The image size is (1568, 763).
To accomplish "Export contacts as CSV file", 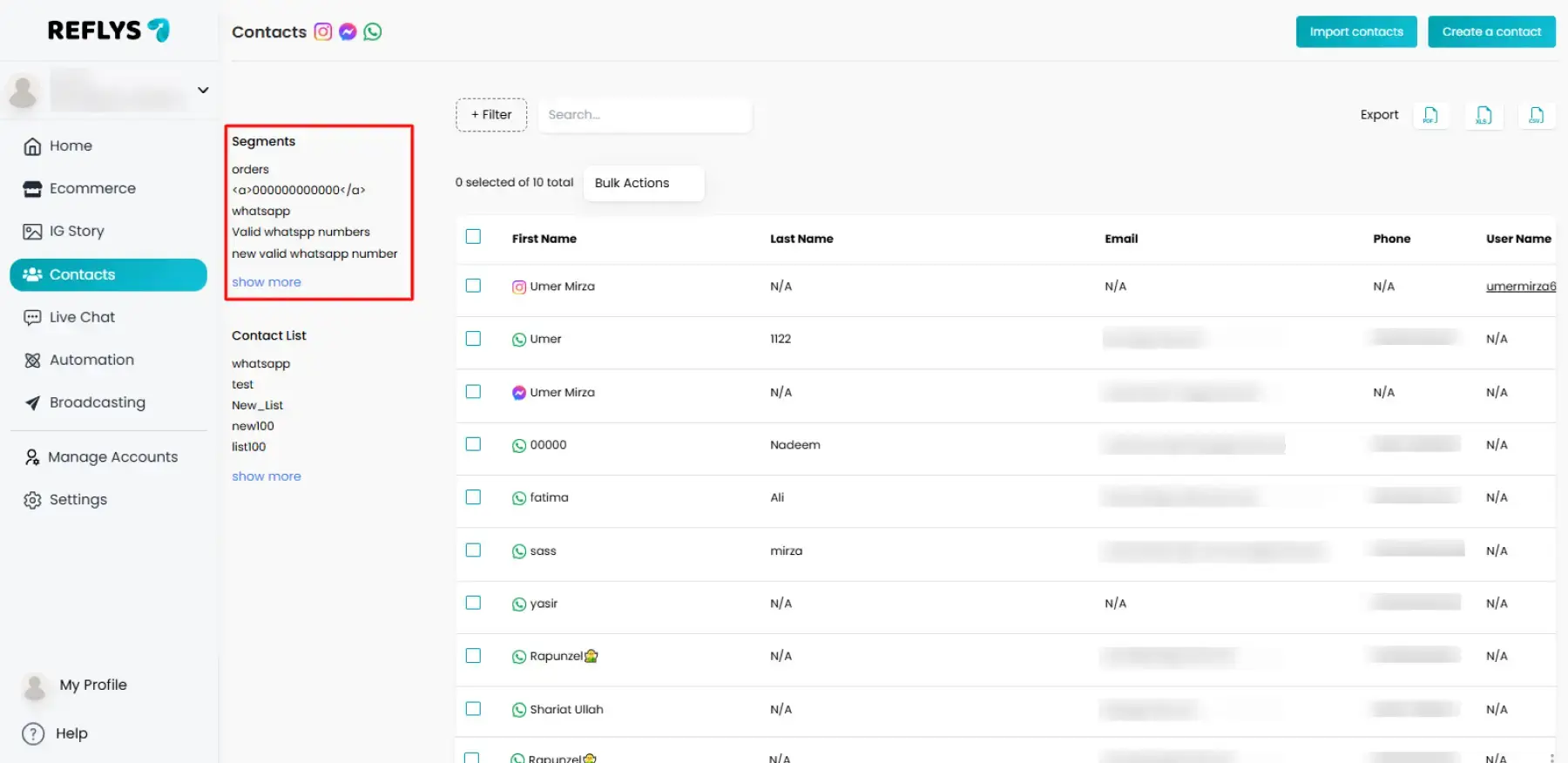I will click(x=1537, y=115).
